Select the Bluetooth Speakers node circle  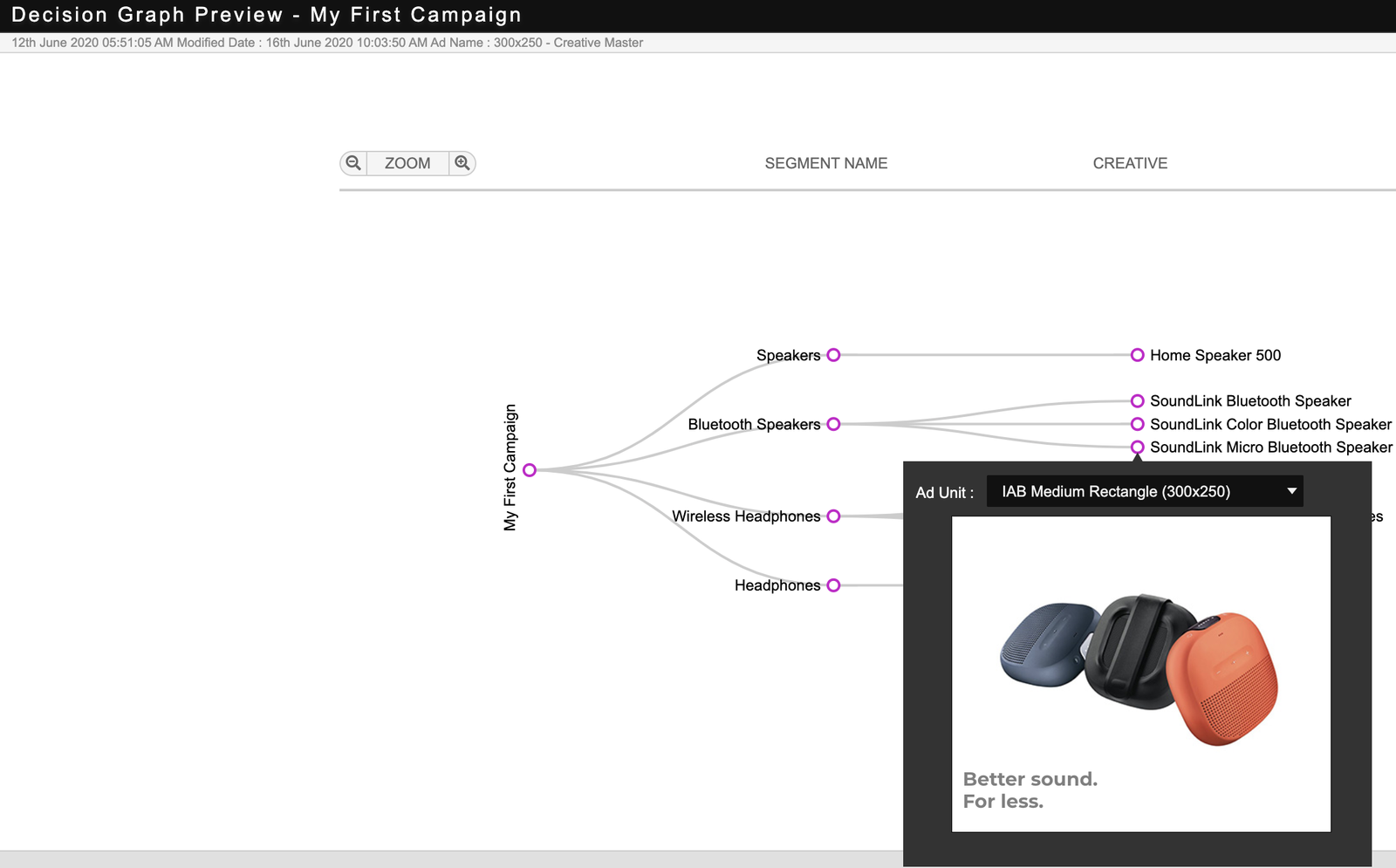[x=833, y=424]
